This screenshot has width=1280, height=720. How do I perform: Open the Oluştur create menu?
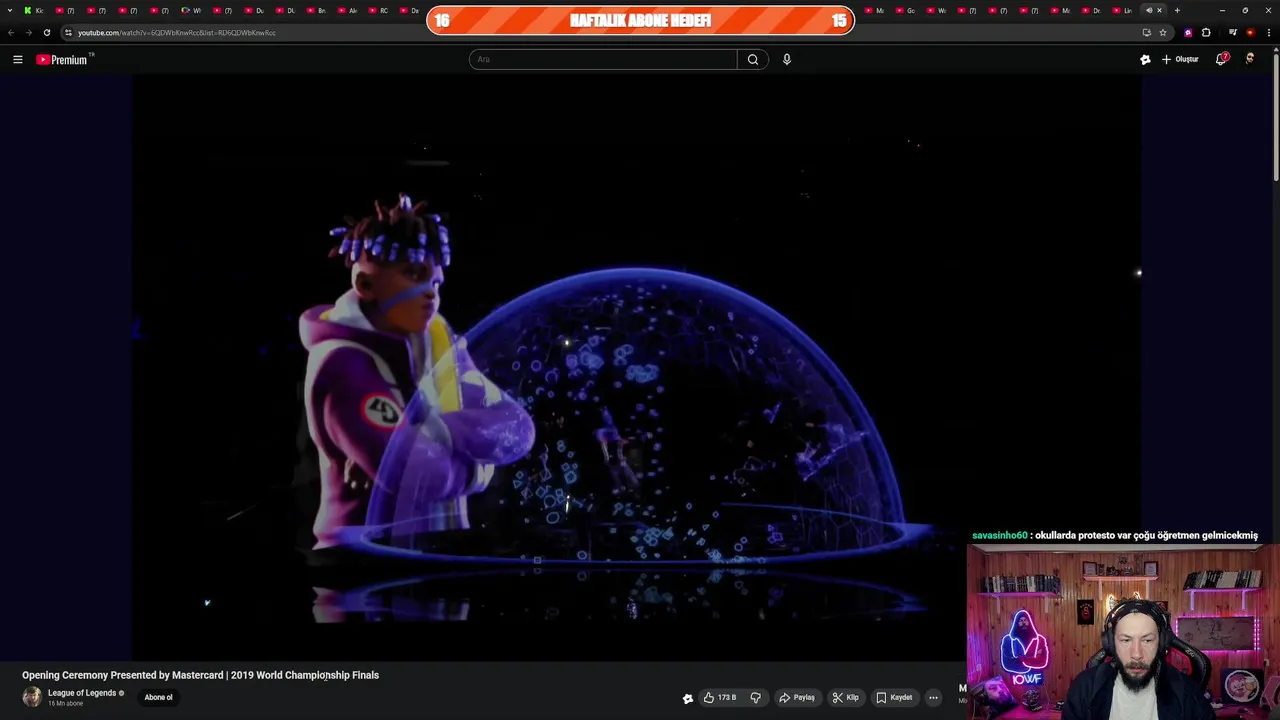point(1180,59)
